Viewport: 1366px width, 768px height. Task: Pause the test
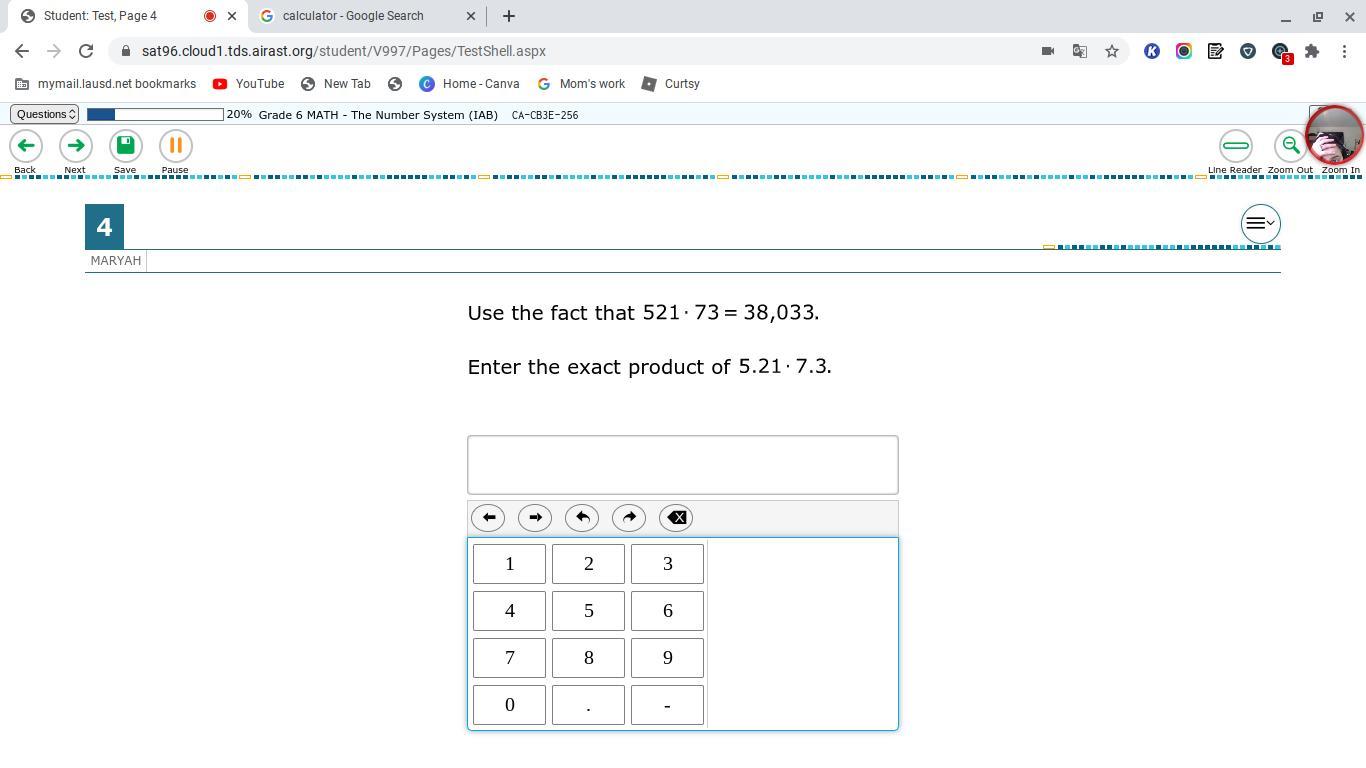point(175,146)
